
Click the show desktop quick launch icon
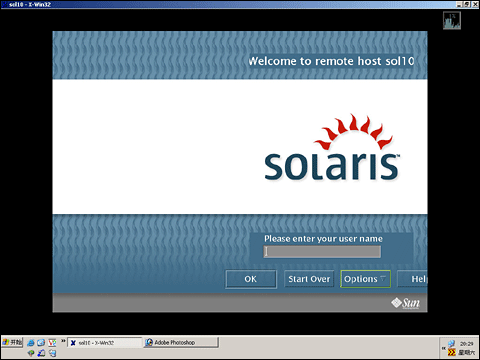point(52,353)
